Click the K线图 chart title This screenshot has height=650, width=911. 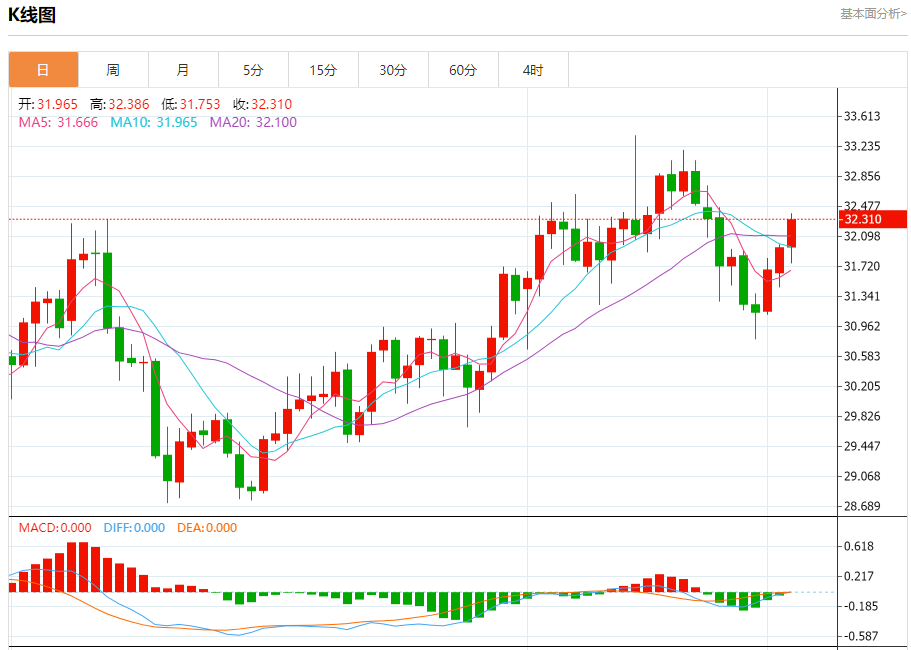click(x=32, y=15)
